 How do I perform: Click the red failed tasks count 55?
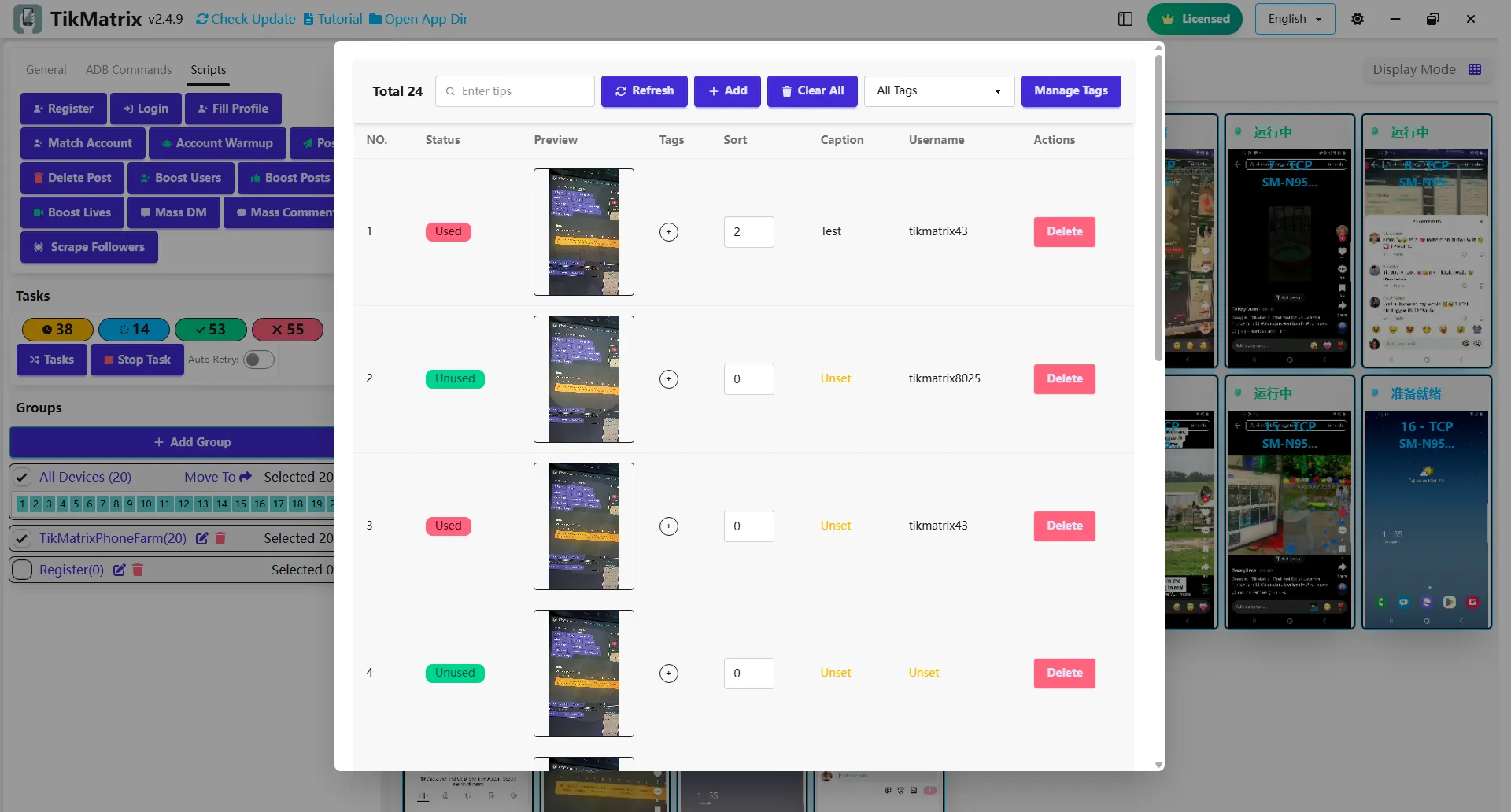pos(287,330)
